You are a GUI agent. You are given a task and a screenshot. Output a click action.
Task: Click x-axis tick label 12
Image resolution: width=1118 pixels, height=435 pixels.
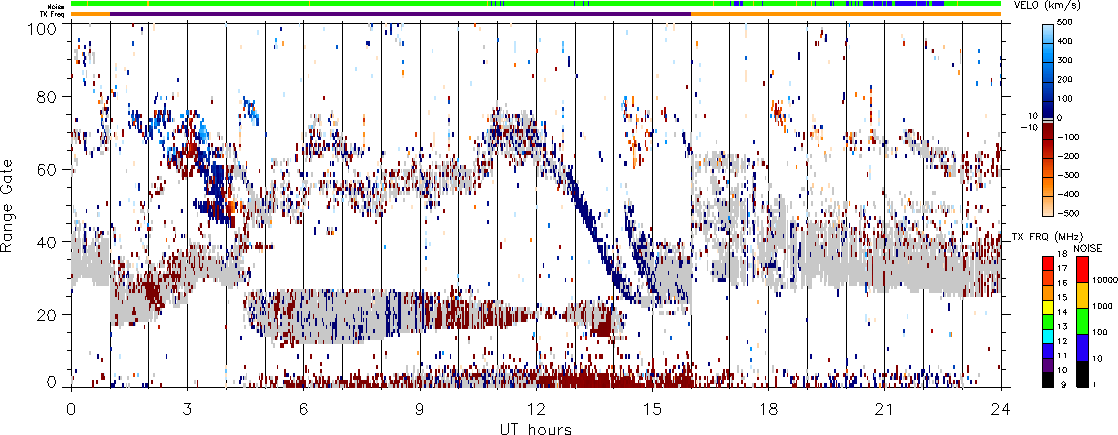[x=536, y=409]
